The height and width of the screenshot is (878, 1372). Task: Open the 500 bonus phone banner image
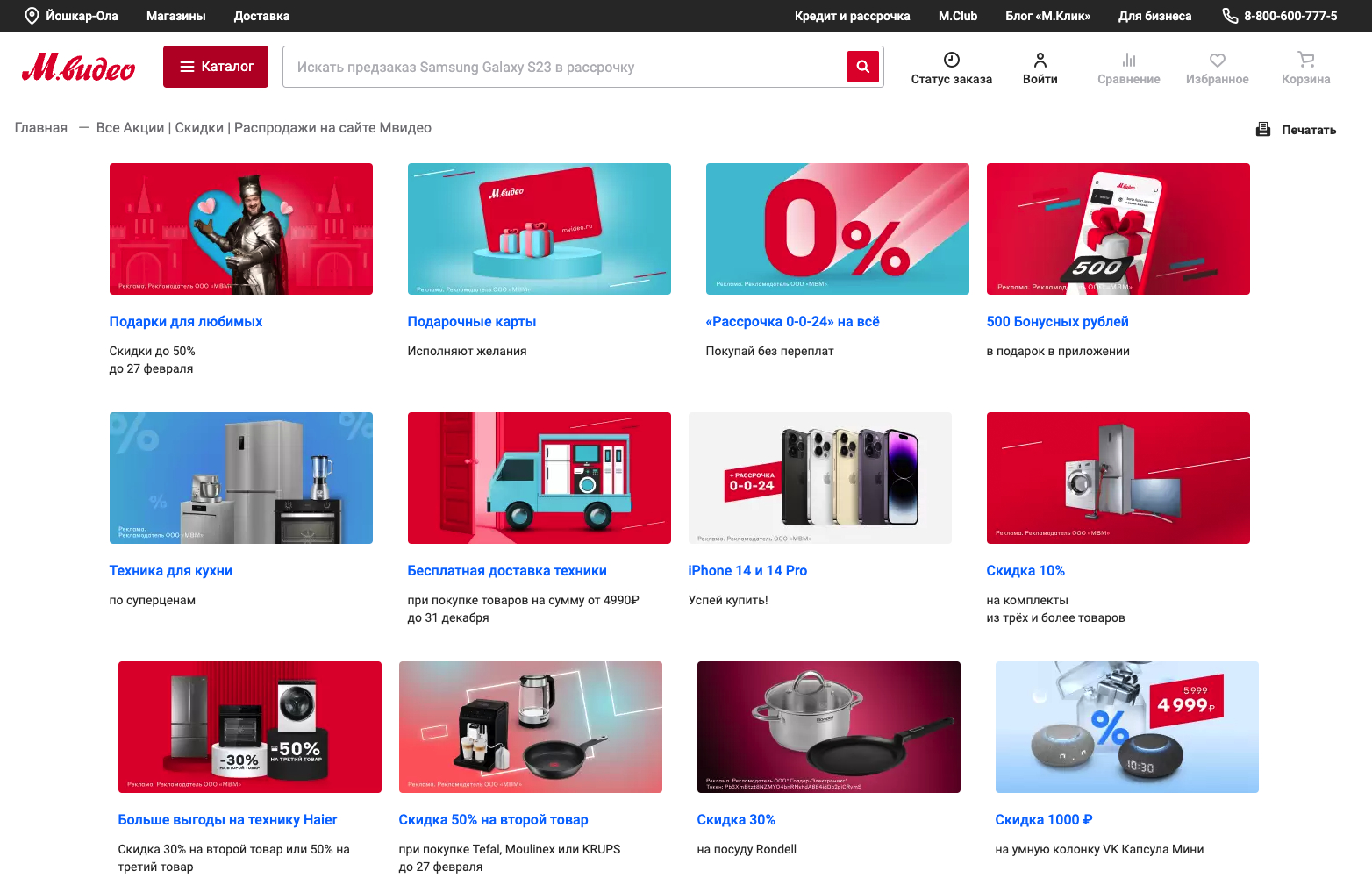(1118, 229)
